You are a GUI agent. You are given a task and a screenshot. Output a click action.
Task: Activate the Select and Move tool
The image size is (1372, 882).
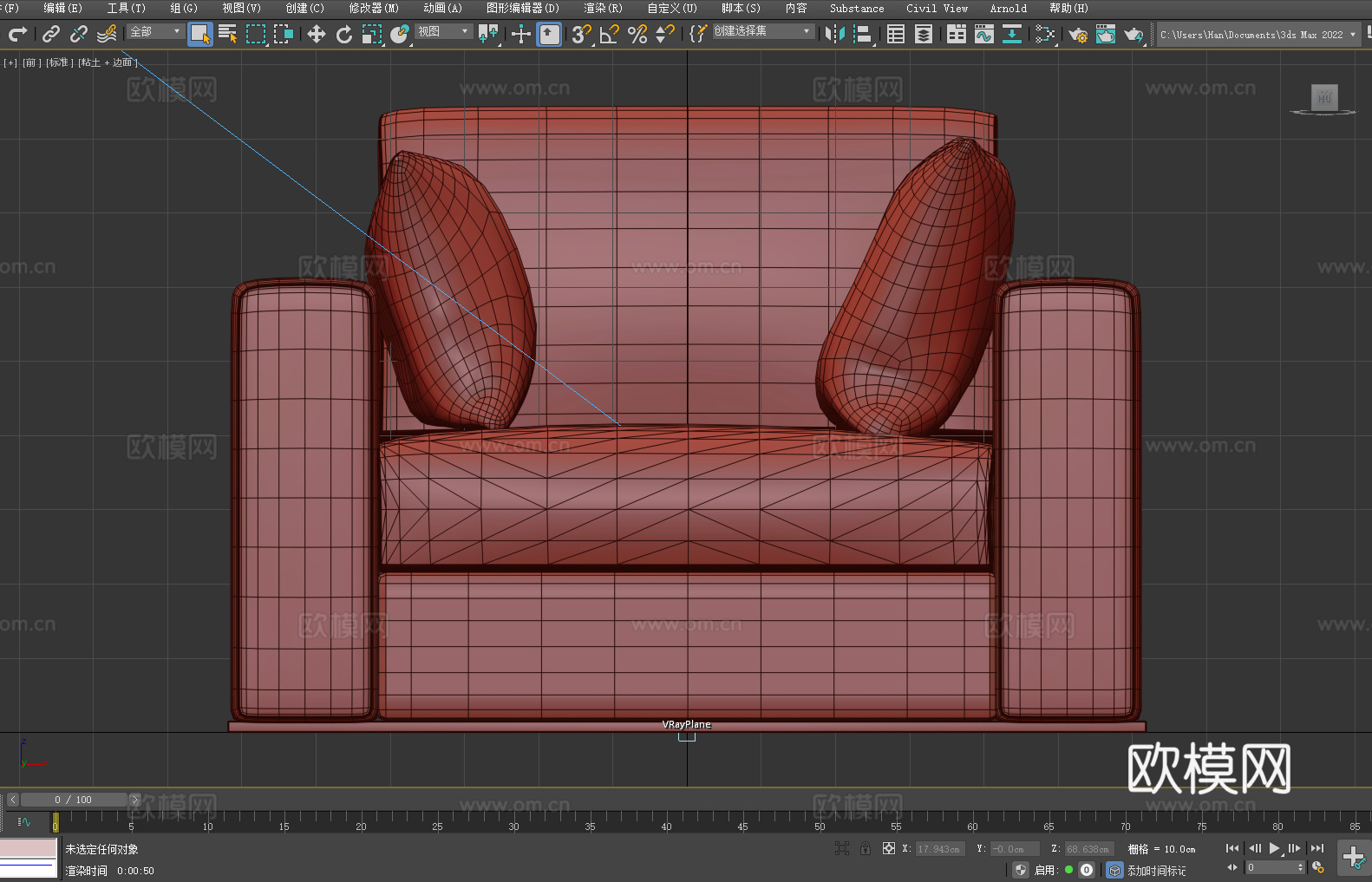click(317, 34)
